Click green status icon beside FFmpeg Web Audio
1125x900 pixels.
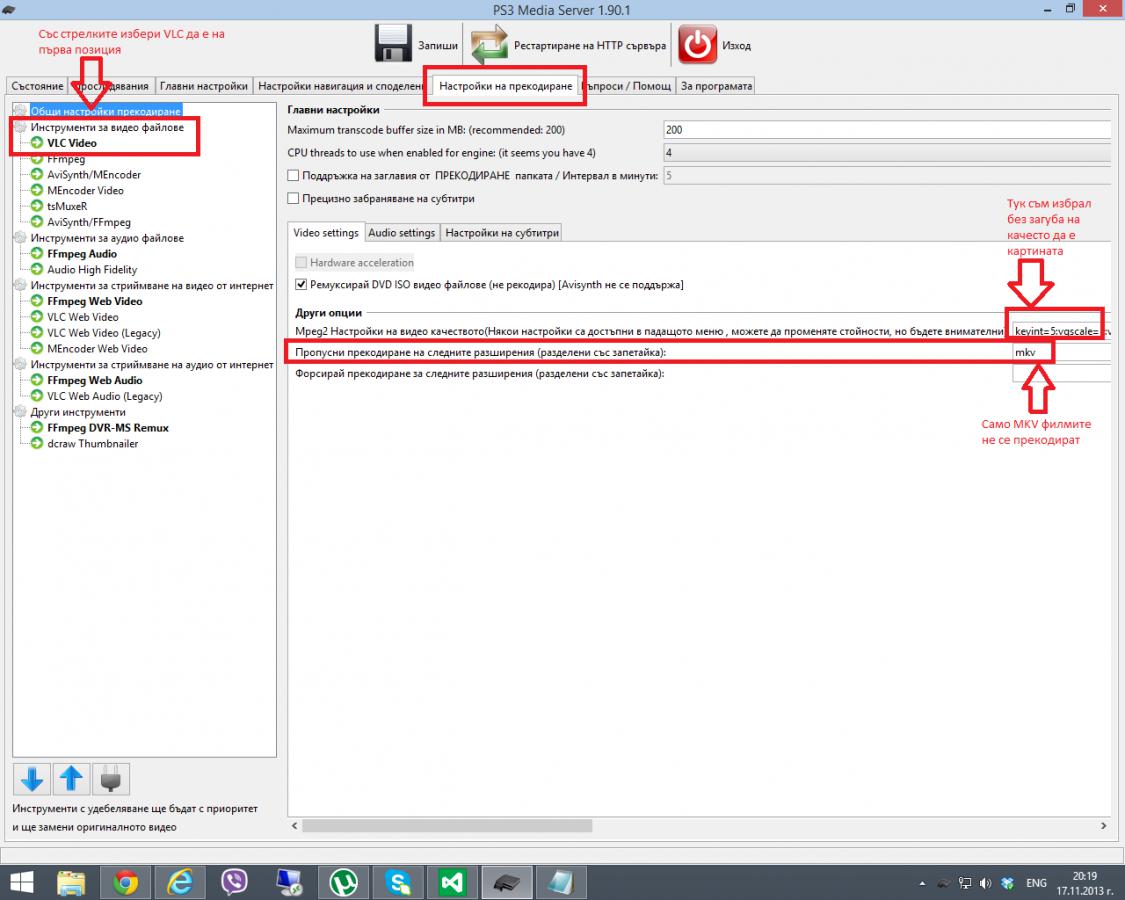click(x=37, y=380)
